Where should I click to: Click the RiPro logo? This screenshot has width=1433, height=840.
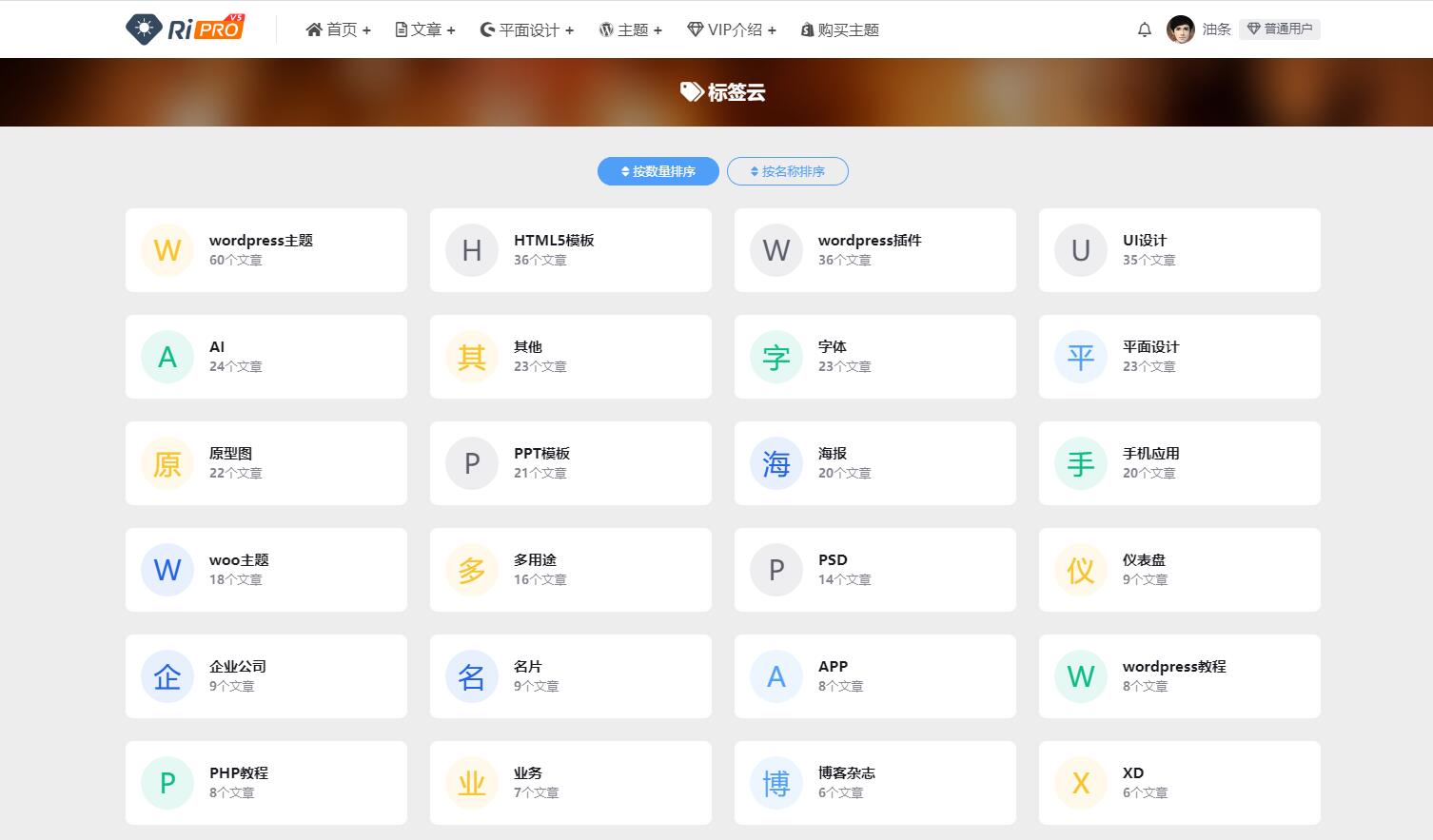pos(186,29)
